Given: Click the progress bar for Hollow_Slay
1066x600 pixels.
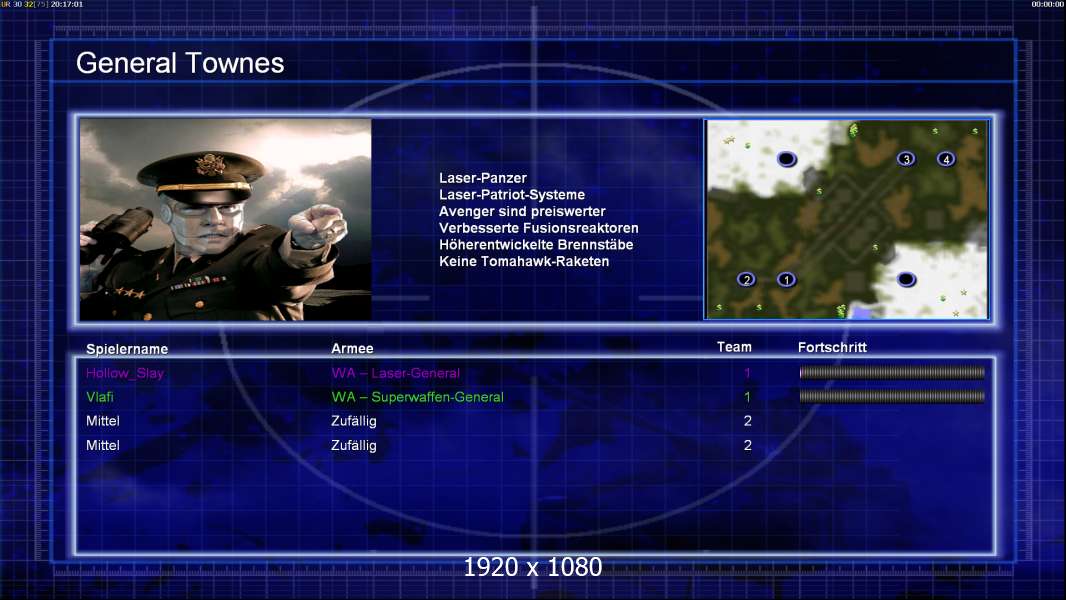Looking at the screenshot, I should pos(892,372).
